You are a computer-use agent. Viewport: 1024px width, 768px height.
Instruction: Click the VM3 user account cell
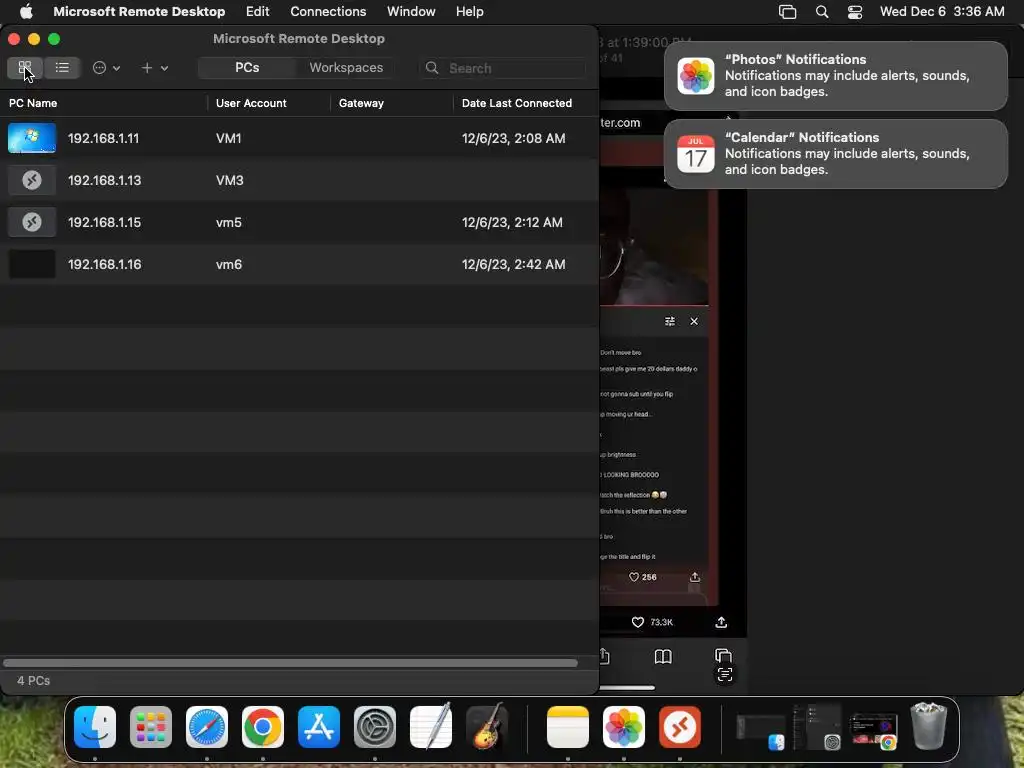[230, 180]
